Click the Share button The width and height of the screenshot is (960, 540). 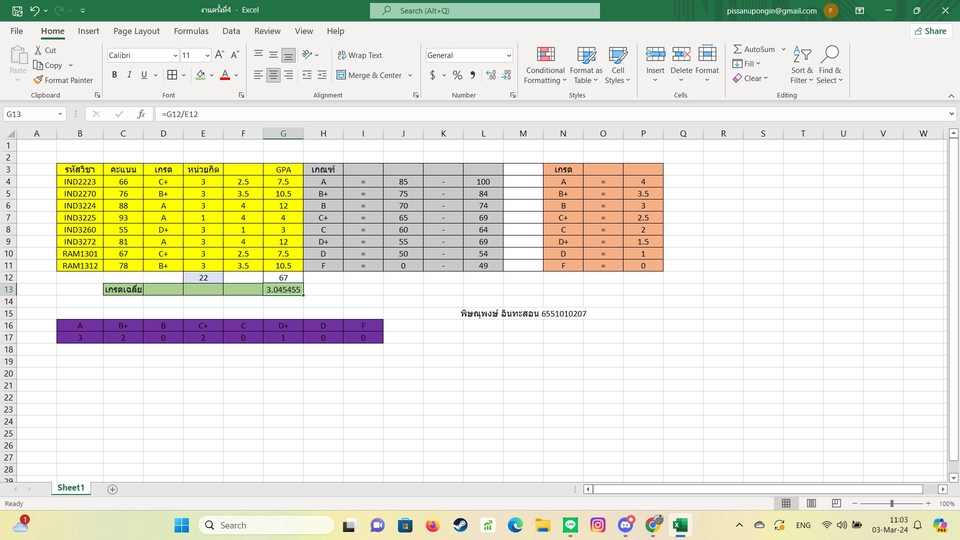pos(930,31)
